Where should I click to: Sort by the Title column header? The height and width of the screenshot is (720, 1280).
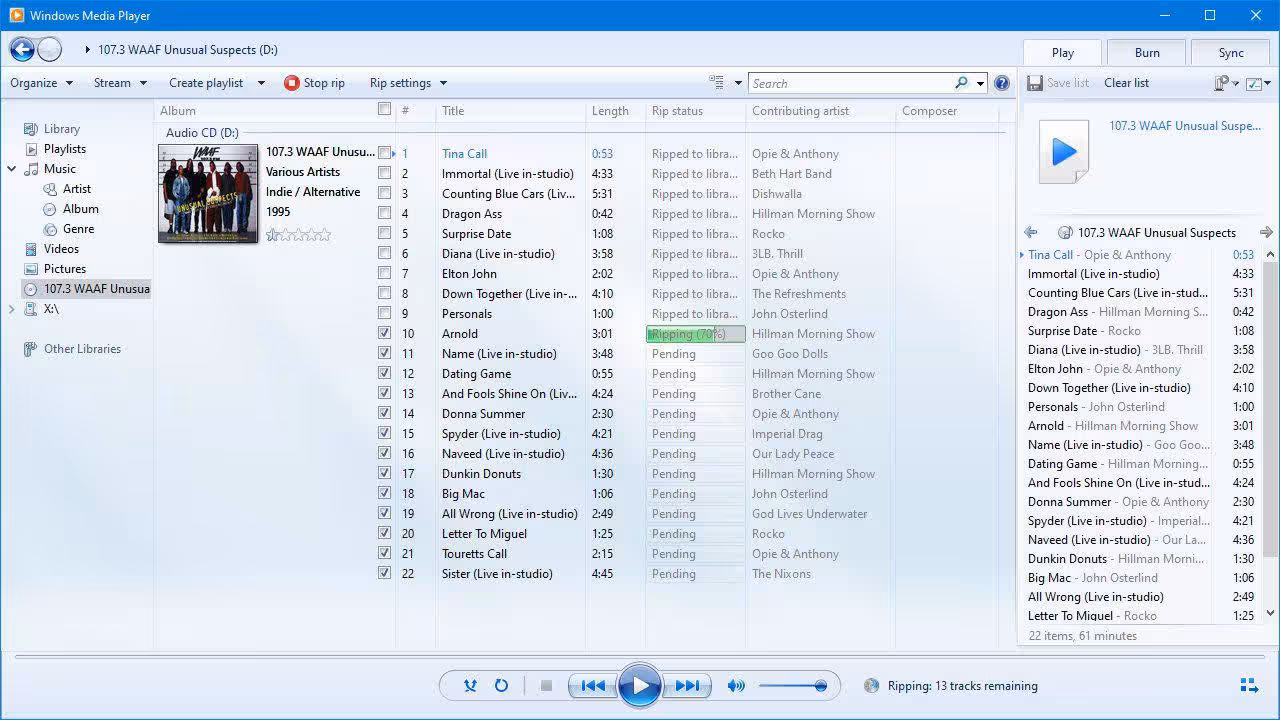click(x=510, y=111)
